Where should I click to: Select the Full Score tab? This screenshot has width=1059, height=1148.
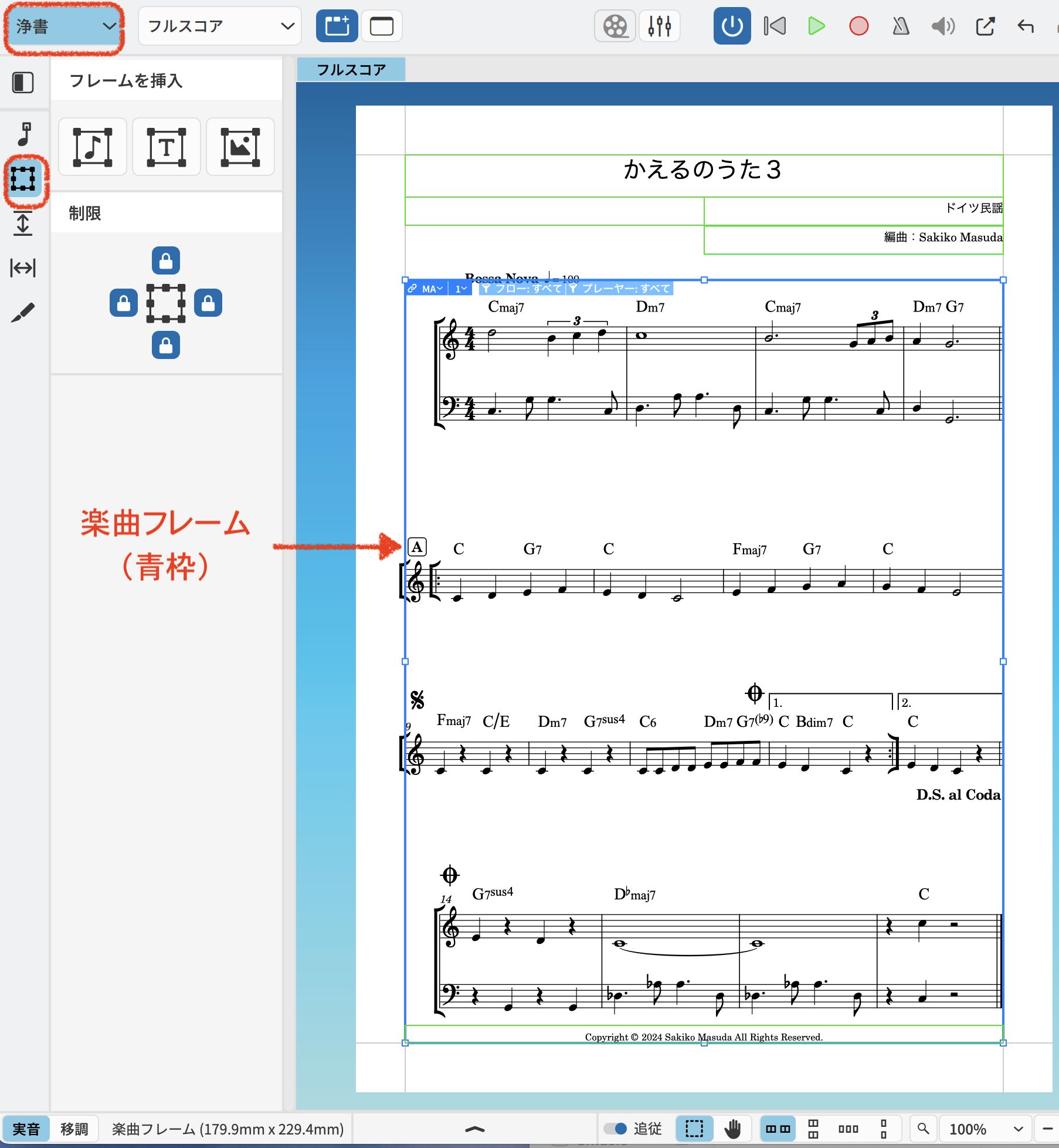coord(351,70)
